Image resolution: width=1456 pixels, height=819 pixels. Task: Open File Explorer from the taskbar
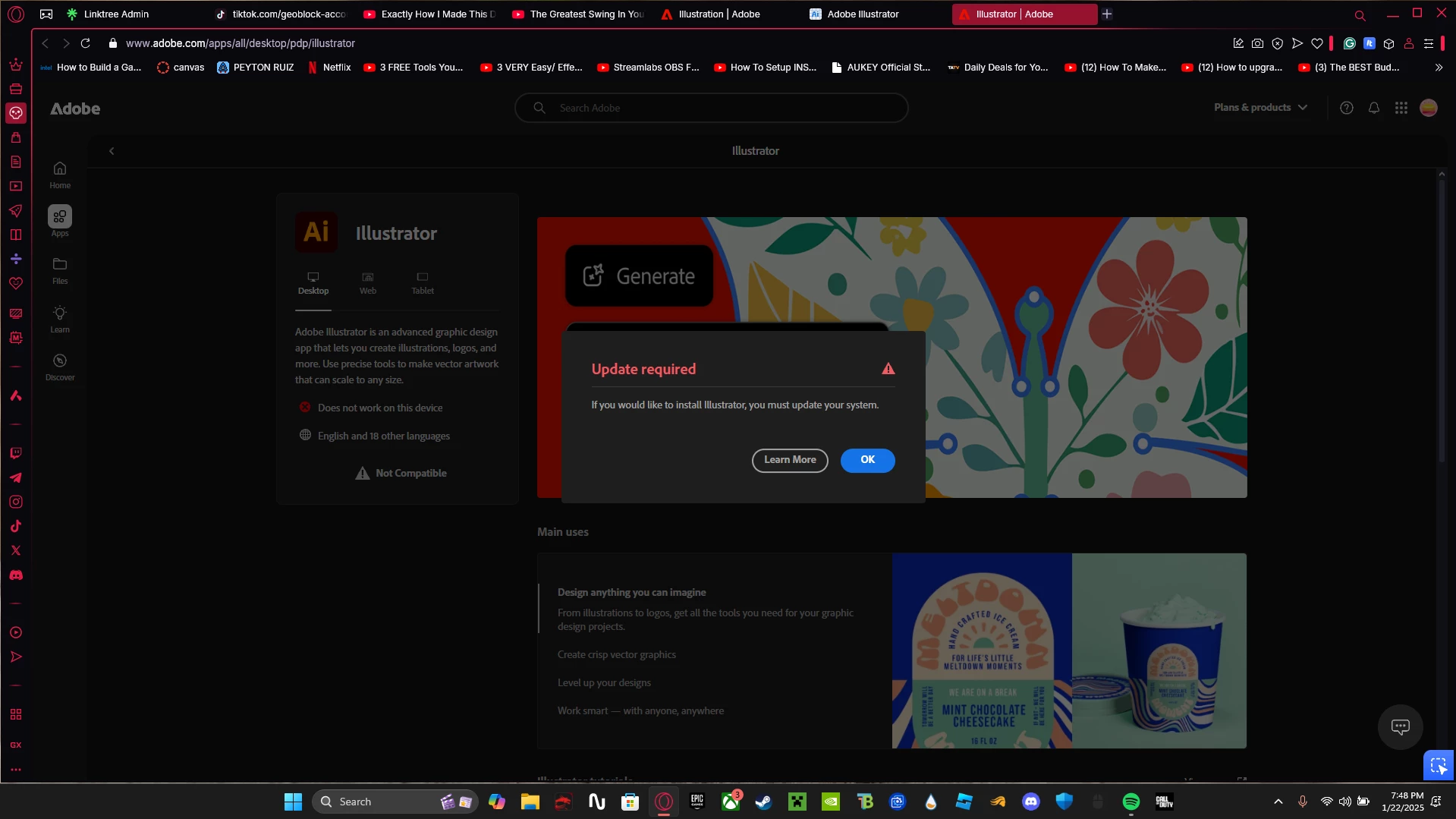coord(530,802)
